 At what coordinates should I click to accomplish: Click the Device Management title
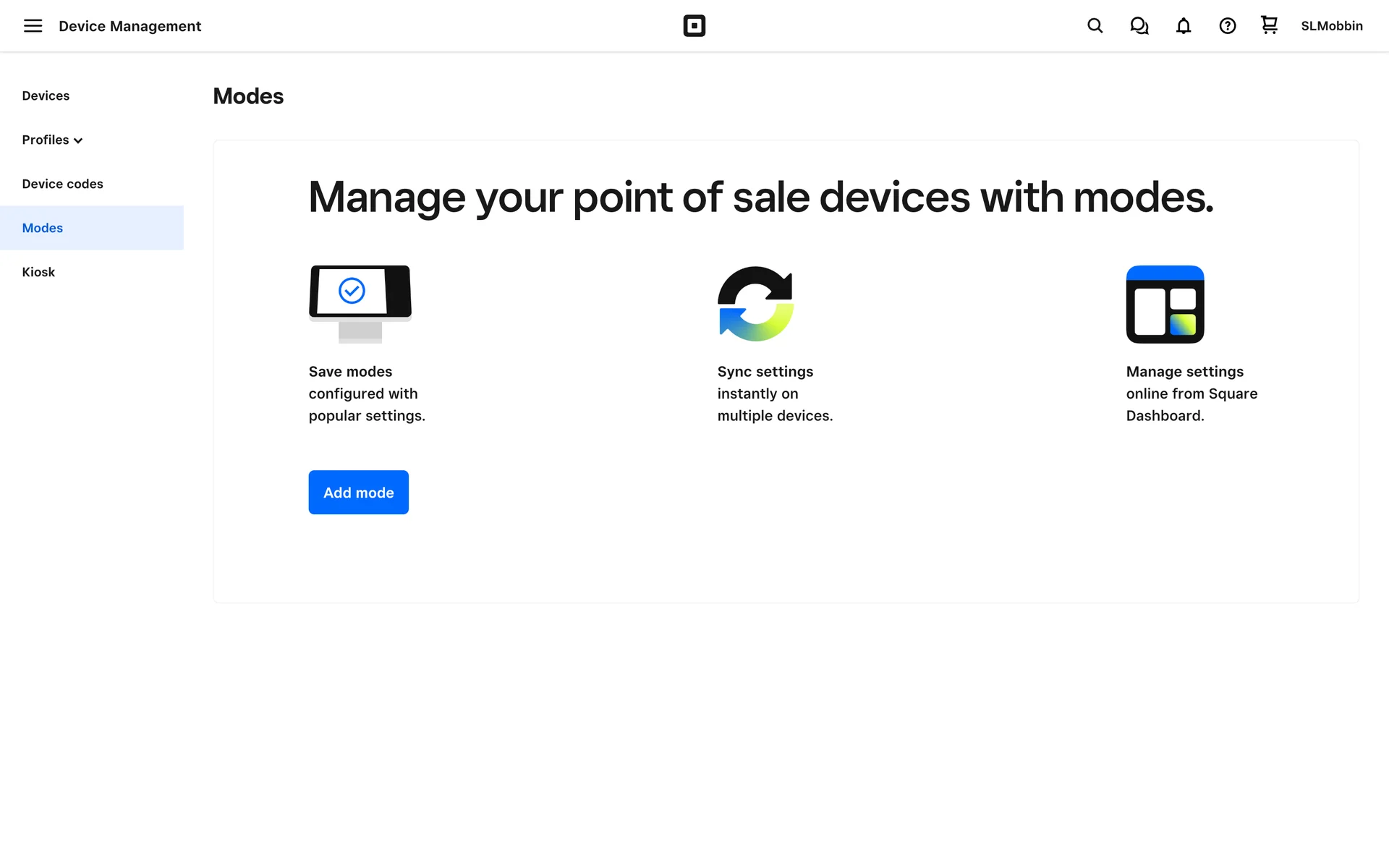click(129, 26)
